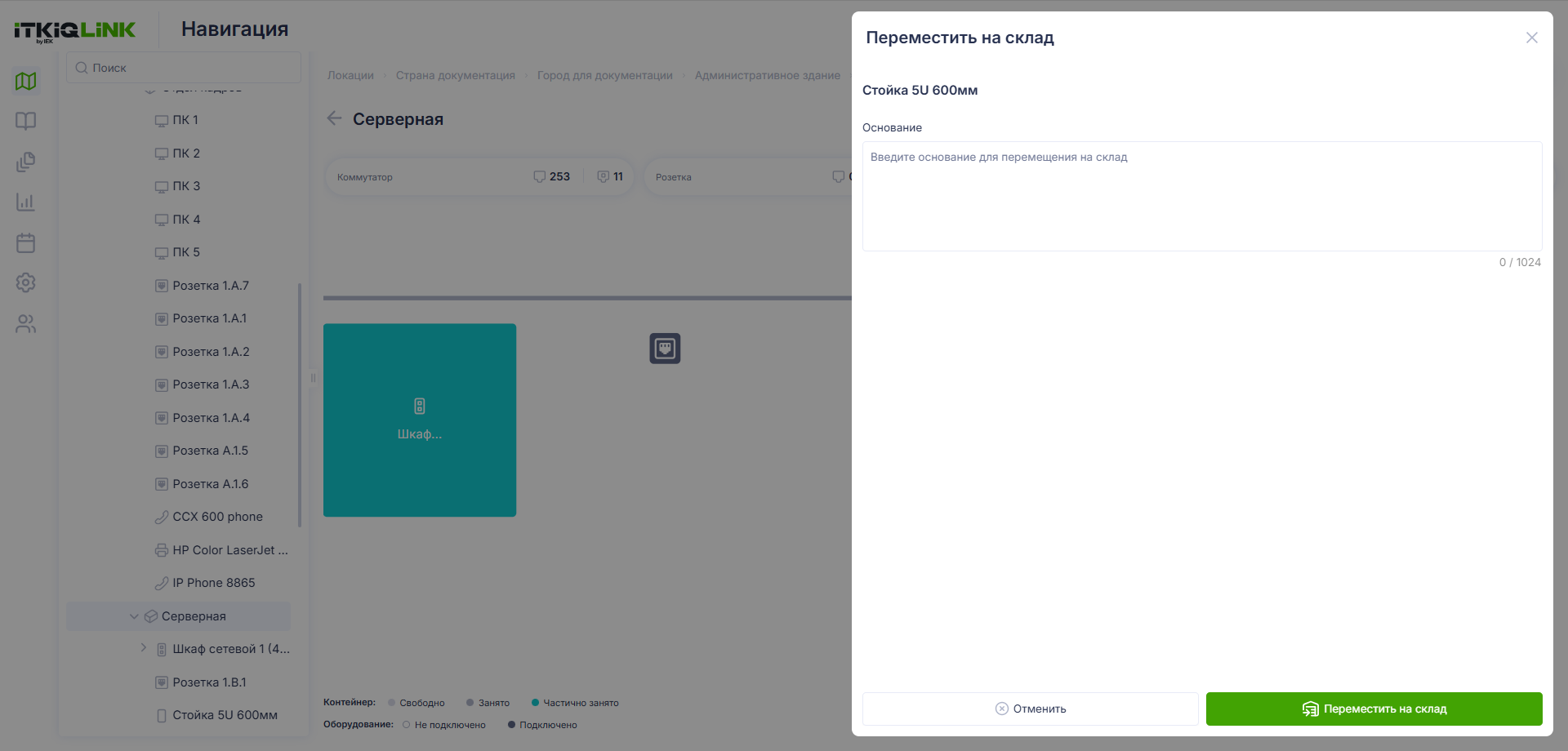The height and width of the screenshot is (751, 1568).
Task: Open the bar chart reports icon
Action: [26, 202]
